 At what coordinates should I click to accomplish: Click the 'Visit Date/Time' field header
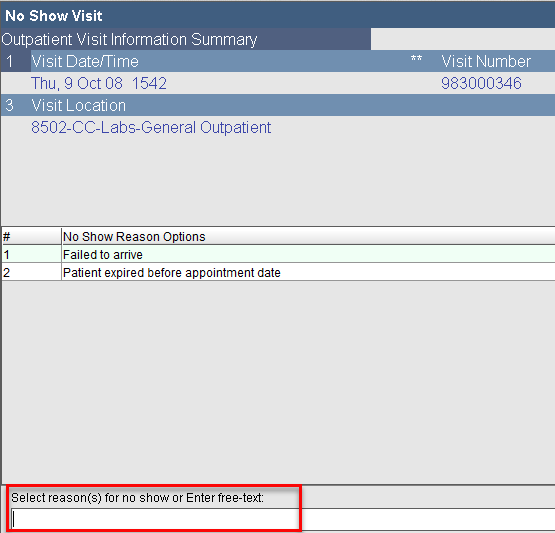pyautogui.click(x=85, y=61)
